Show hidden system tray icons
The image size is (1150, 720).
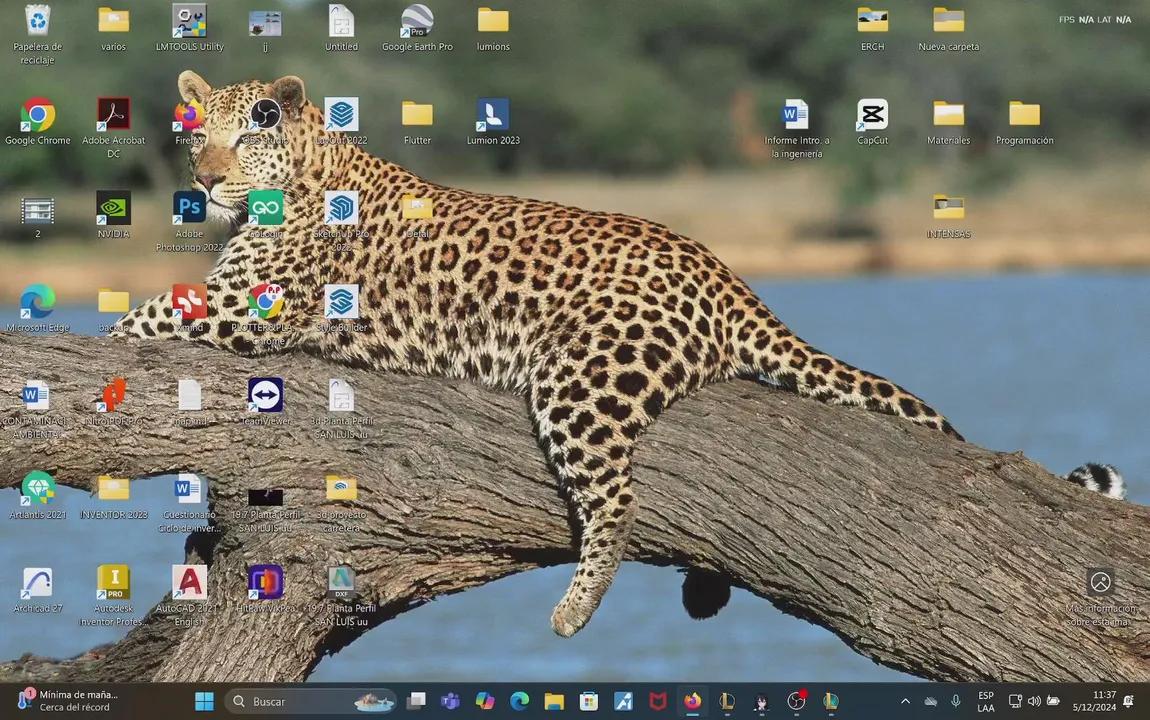point(905,702)
